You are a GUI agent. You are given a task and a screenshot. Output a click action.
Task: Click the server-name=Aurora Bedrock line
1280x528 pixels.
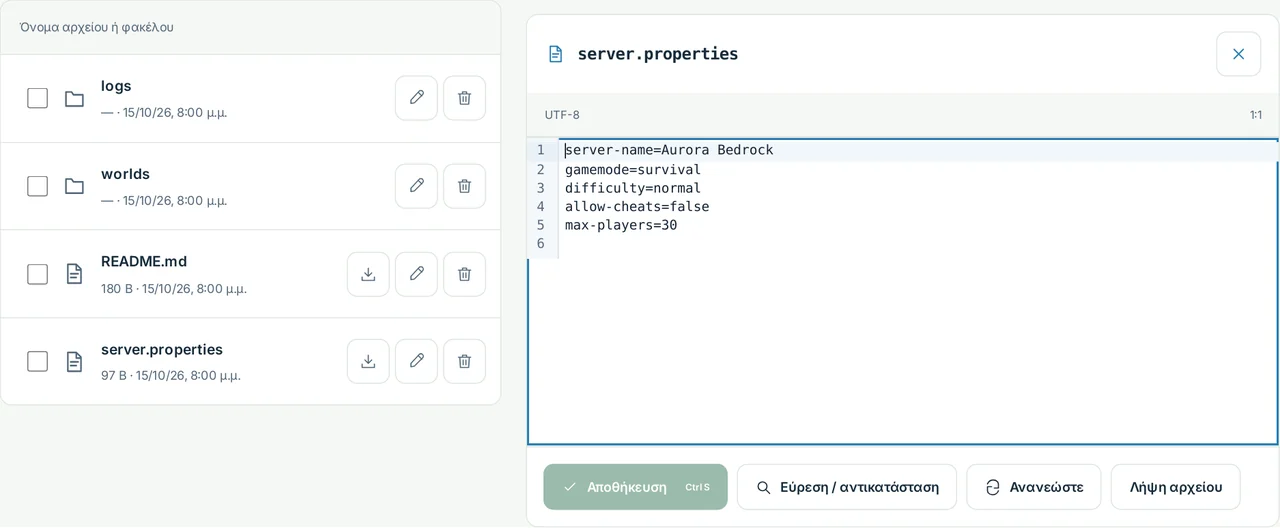tap(669, 150)
